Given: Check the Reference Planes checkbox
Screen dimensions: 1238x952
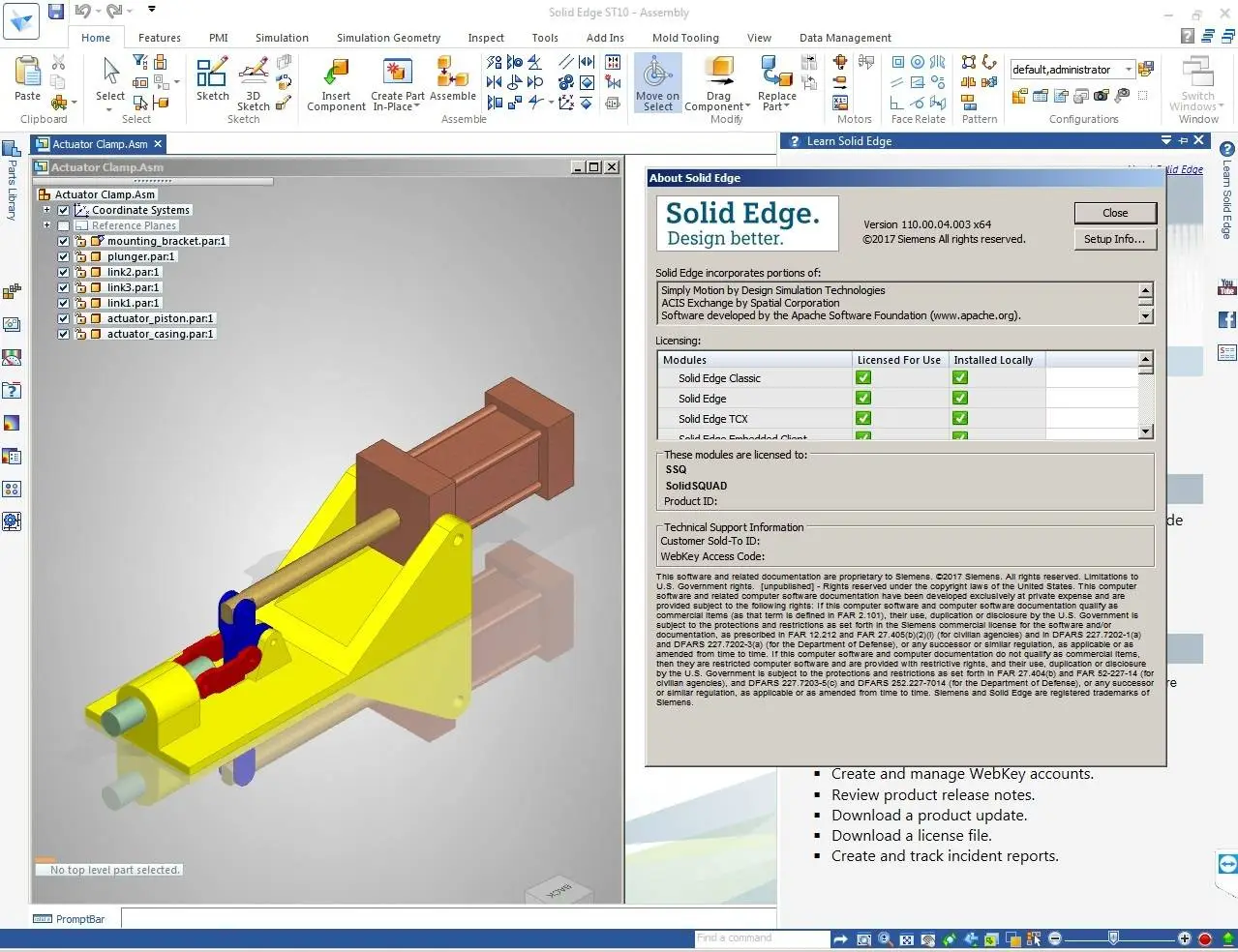Looking at the screenshot, I should click(x=64, y=225).
